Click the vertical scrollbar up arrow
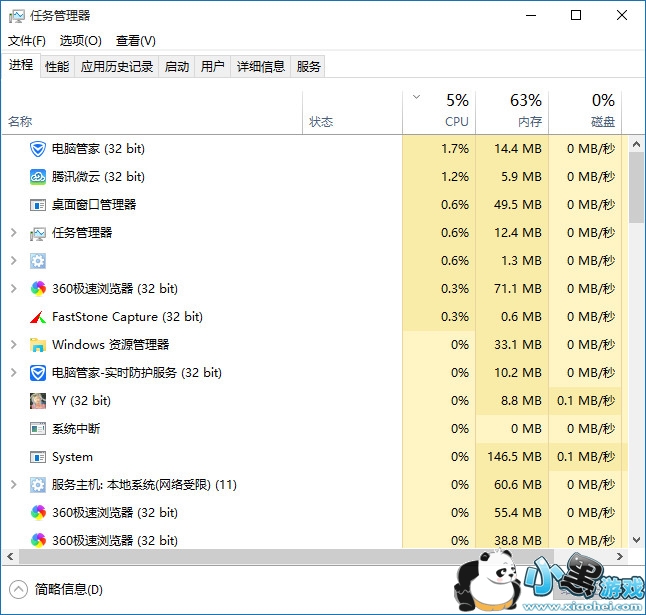Viewport: 646px width, 615px height. tap(637, 144)
